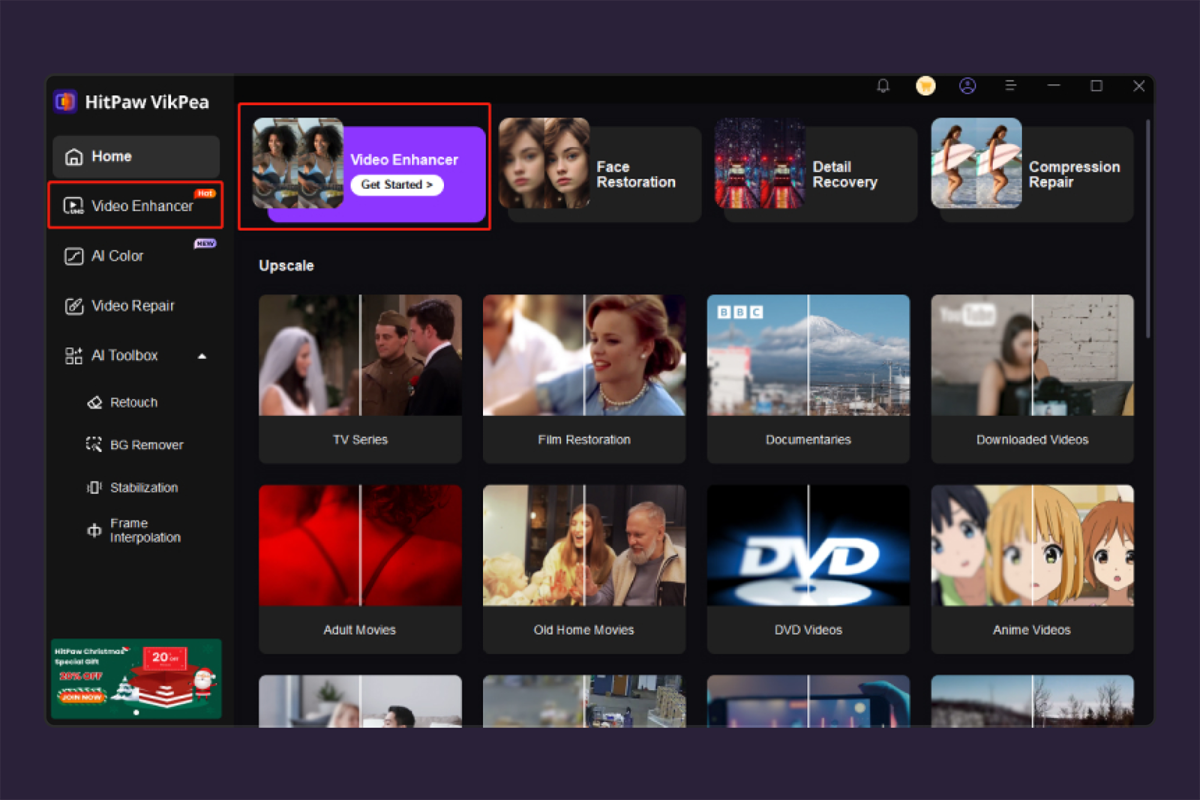This screenshot has width=1200, height=800.
Task: Open the BG Remover tool
Action: click(136, 445)
